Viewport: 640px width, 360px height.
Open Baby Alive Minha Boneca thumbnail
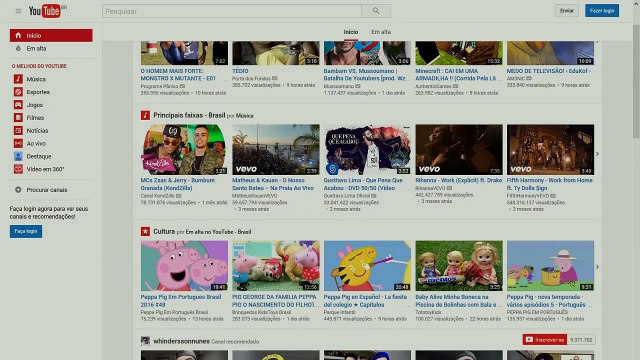[459, 266]
